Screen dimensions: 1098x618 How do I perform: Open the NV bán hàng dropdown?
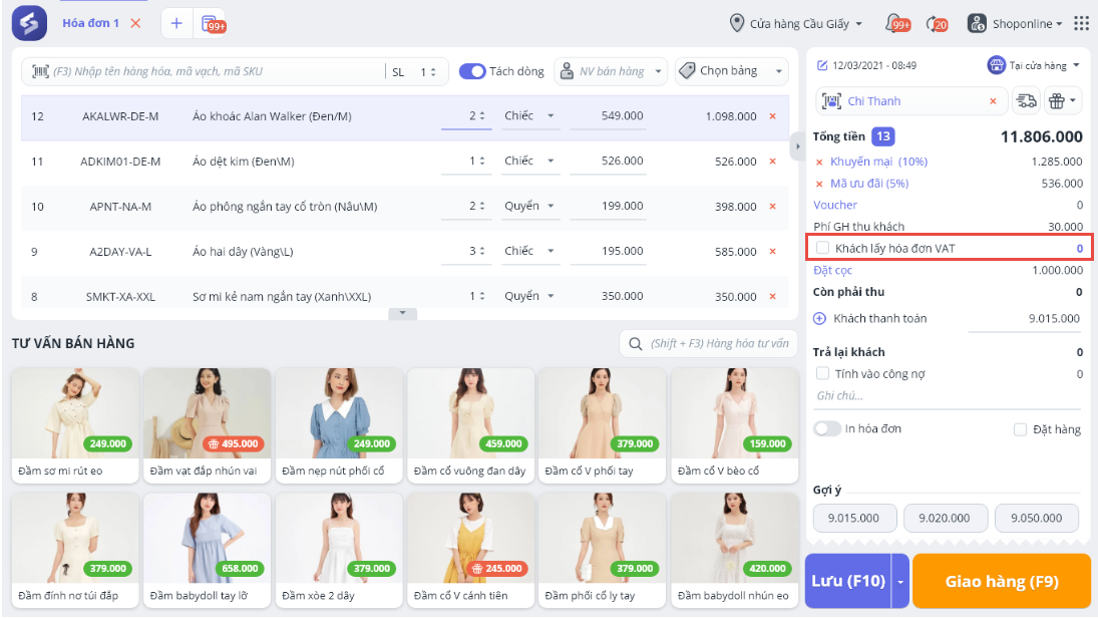click(x=610, y=71)
